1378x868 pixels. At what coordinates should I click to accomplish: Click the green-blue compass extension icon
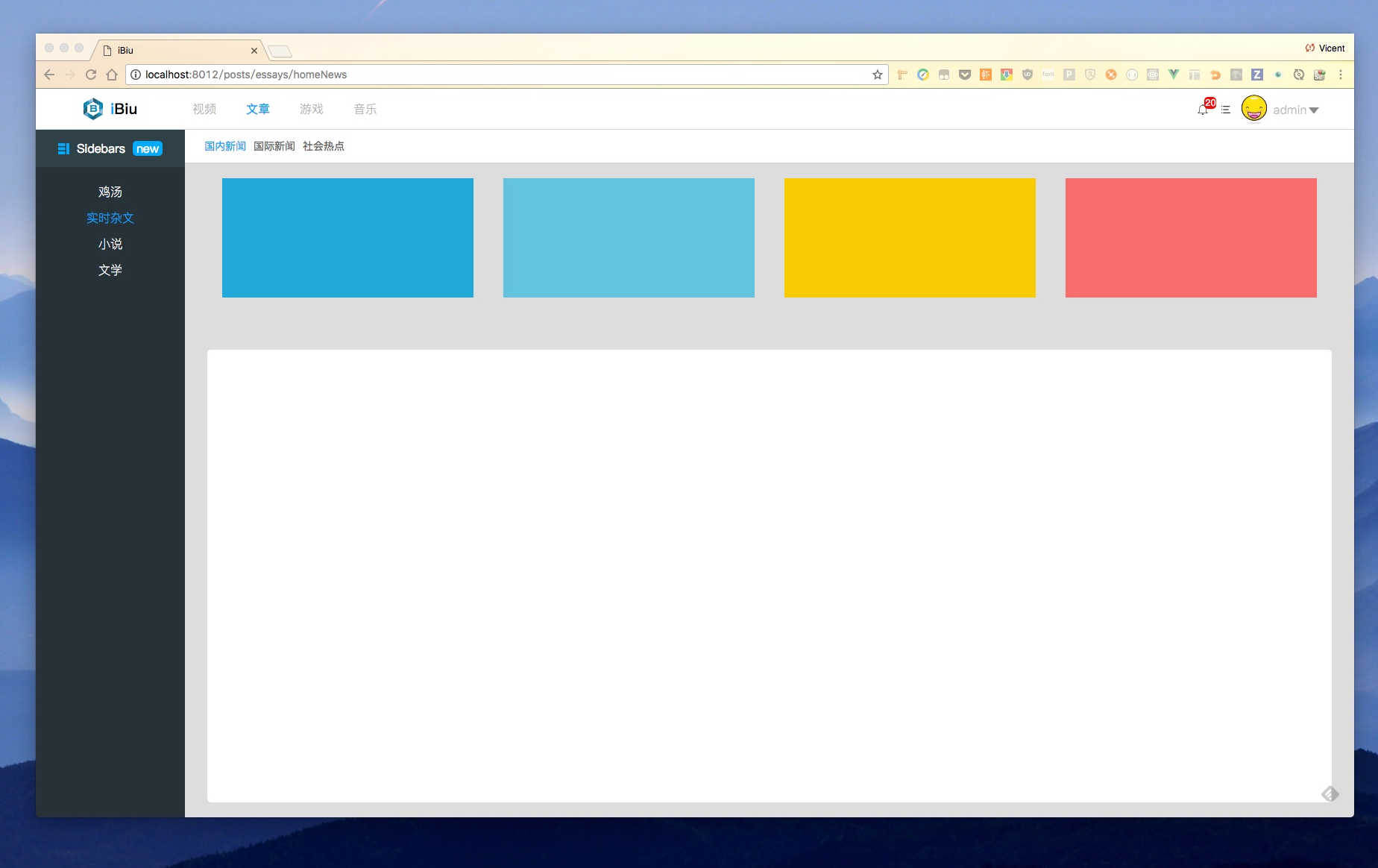[923, 75]
